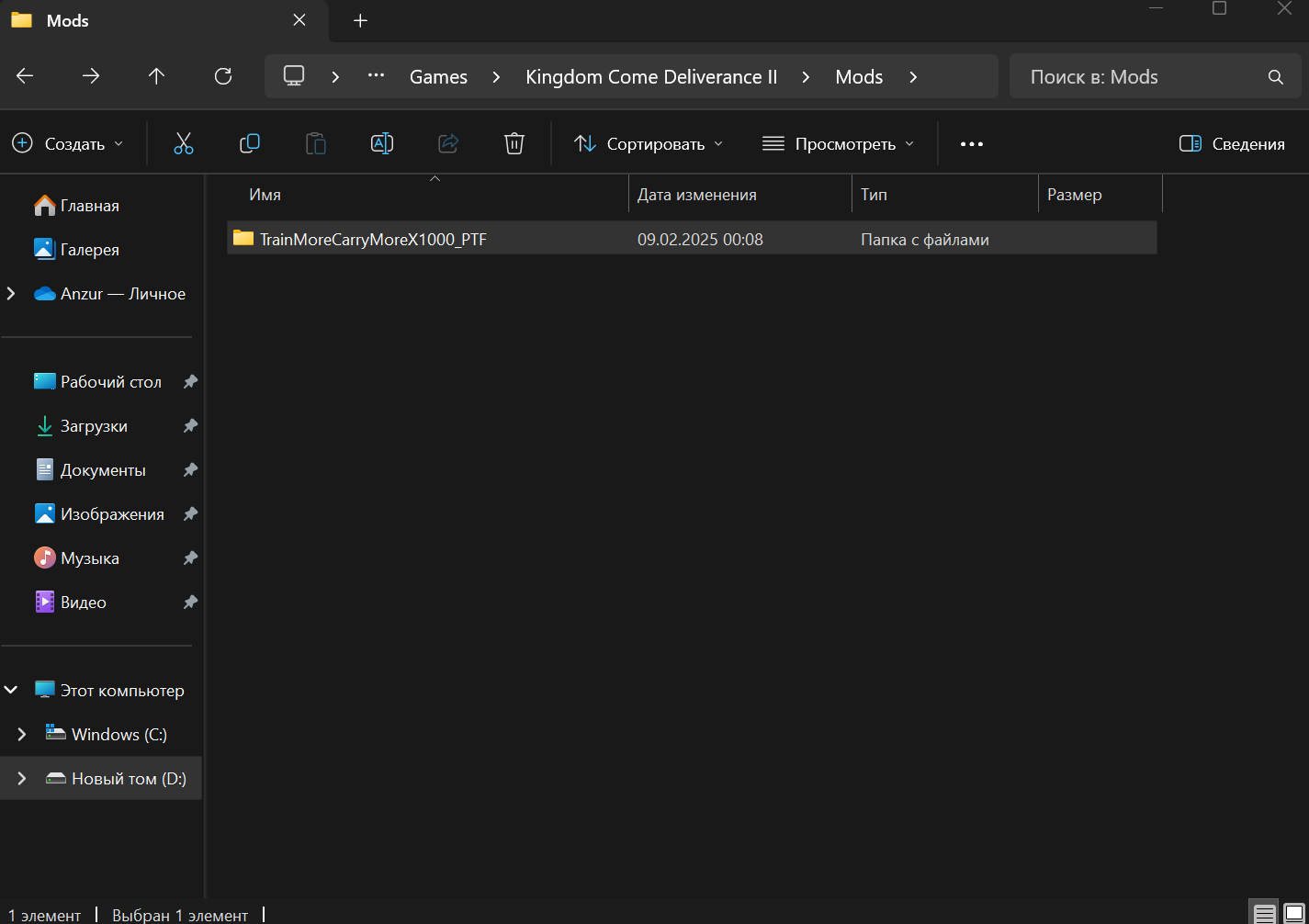Expand the Windows (C:) drive tree
Image resolution: width=1309 pixels, height=924 pixels.
coord(22,734)
